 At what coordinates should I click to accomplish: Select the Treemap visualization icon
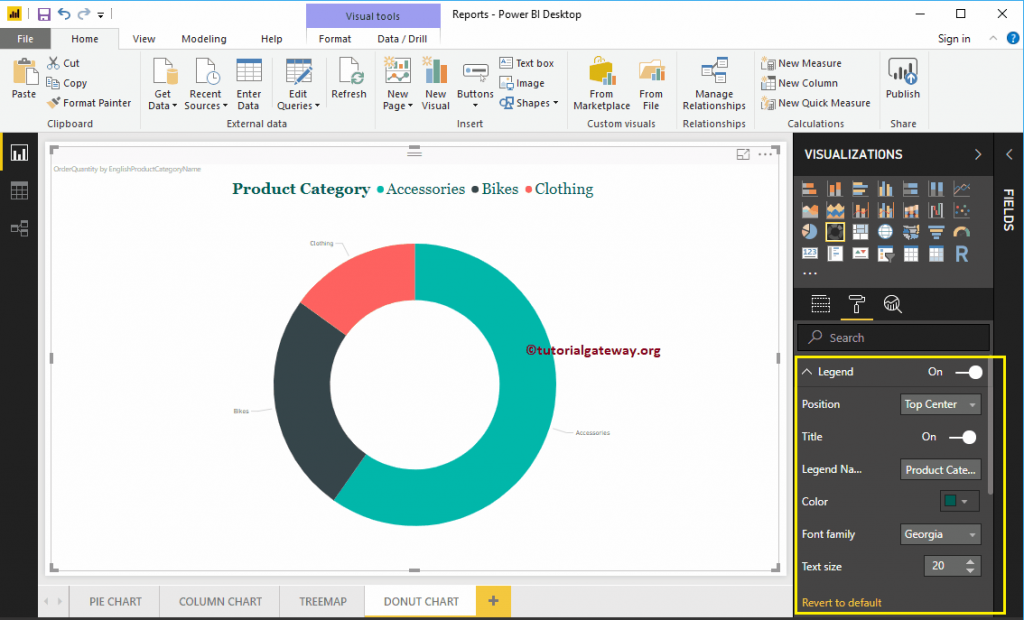coord(860,232)
